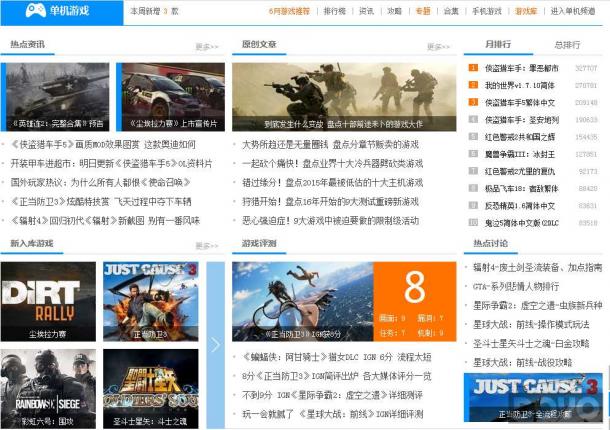Open rank 4 侠盗猎车手:圣安地列
Image resolution: width=610 pixels, height=430 pixels.
click(521, 120)
